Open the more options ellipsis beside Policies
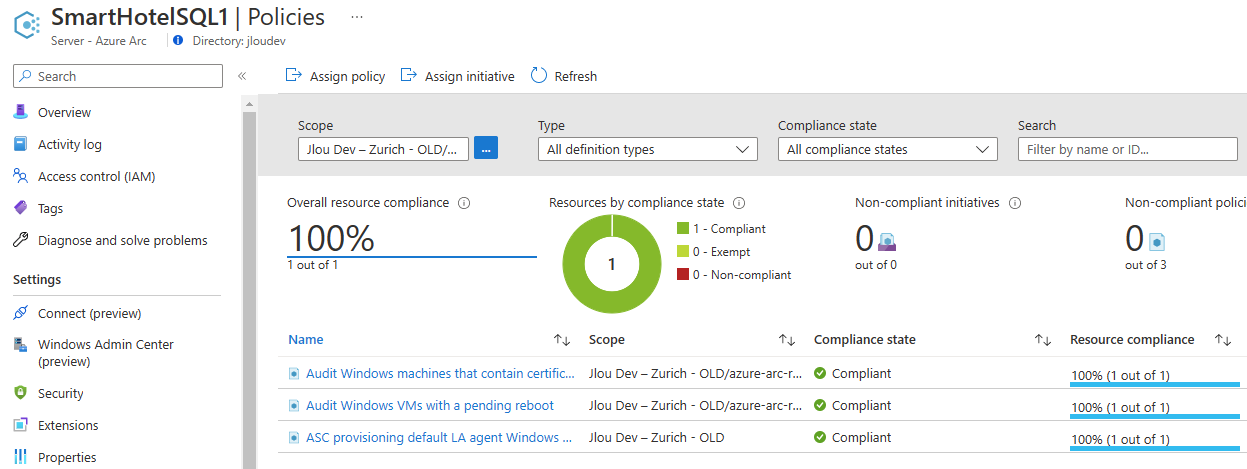The width and height of the screenshot is (1247, 469). pyautogui.click(x=357, y=17)
